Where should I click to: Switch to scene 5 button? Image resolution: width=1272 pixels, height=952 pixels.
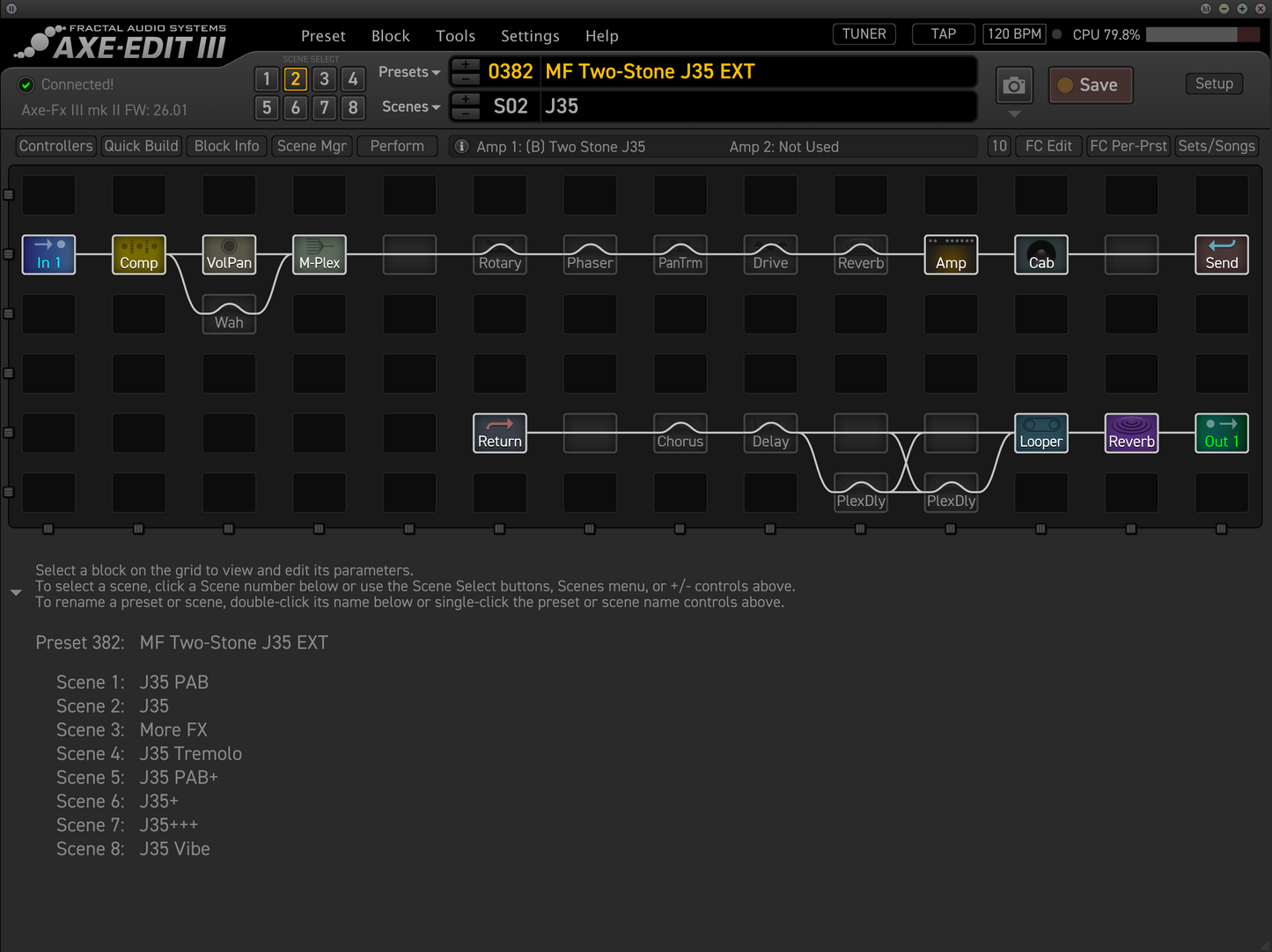(x=267, y=107)
